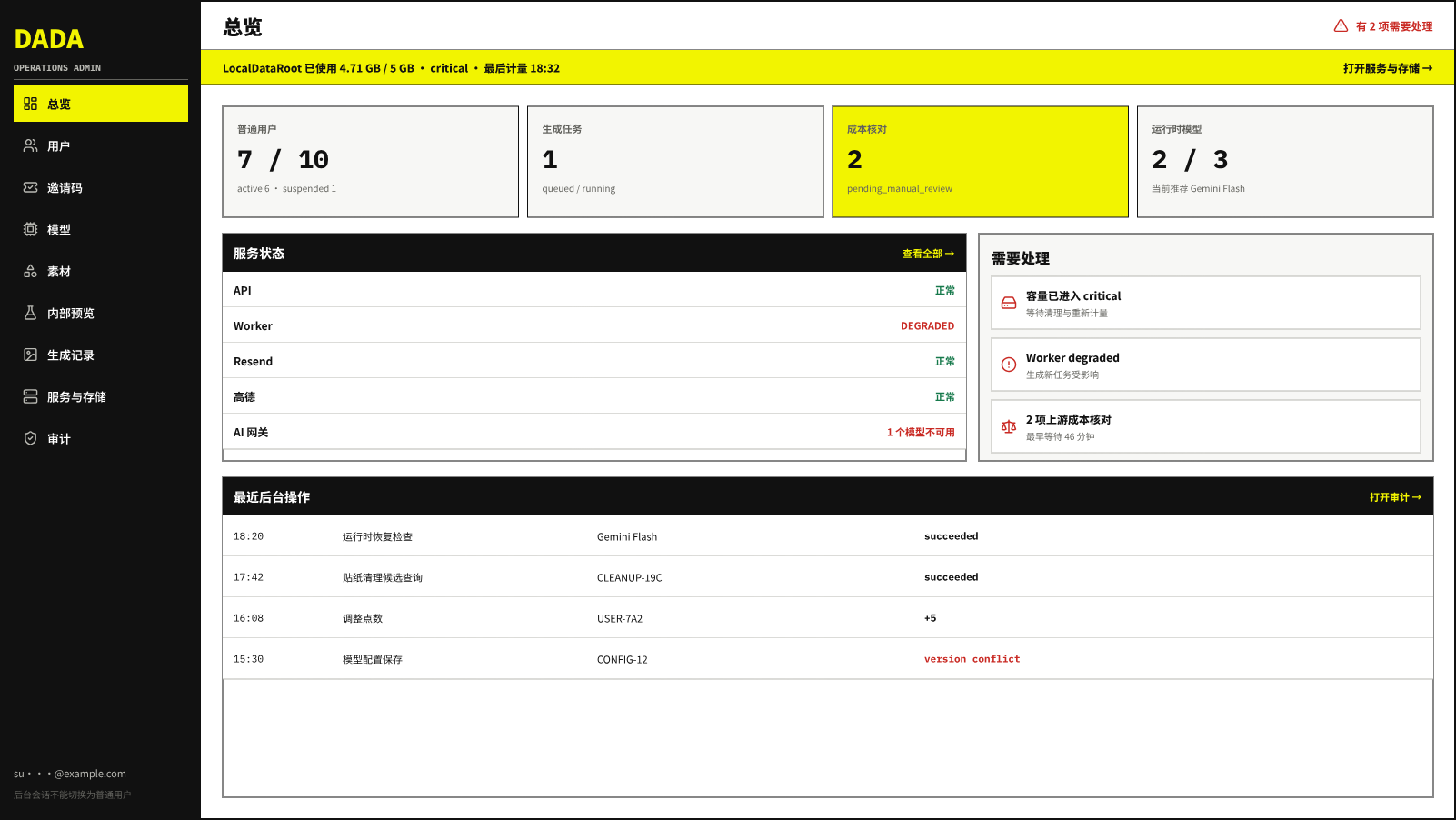
Task: Click the DADA logo in the sidebar
Action: tap(49, 39)
